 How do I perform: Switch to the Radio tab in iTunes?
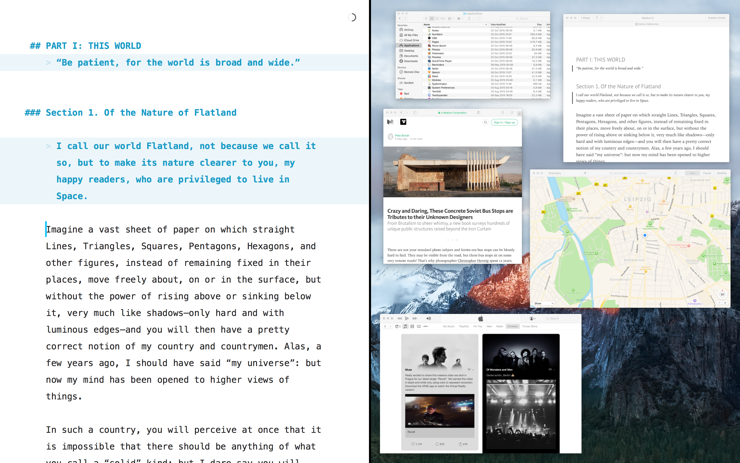(x=499, y=326)
